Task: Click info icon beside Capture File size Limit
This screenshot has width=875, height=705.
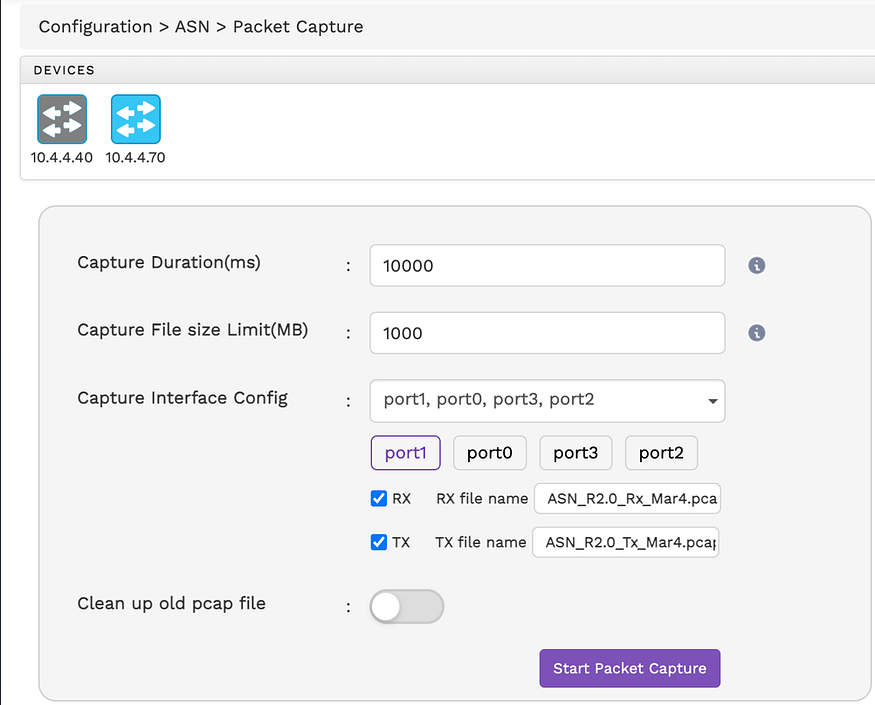Action: [x=757, y=333]
